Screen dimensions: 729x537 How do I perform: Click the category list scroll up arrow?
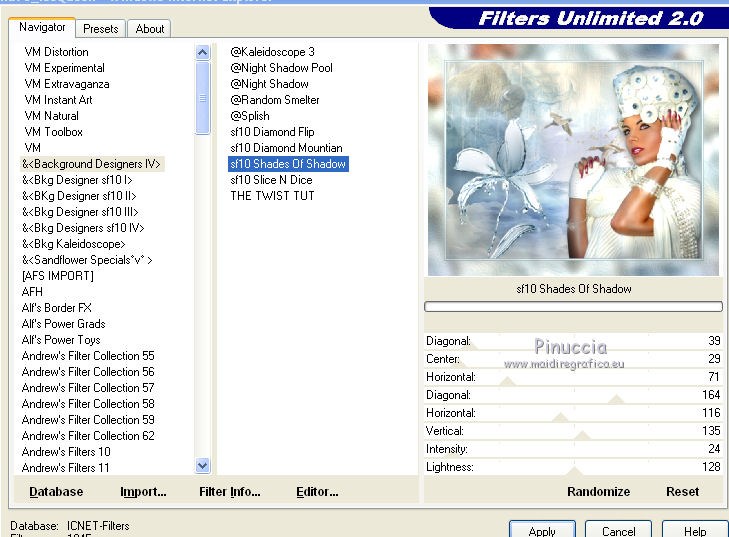click(x=202, y=52)
